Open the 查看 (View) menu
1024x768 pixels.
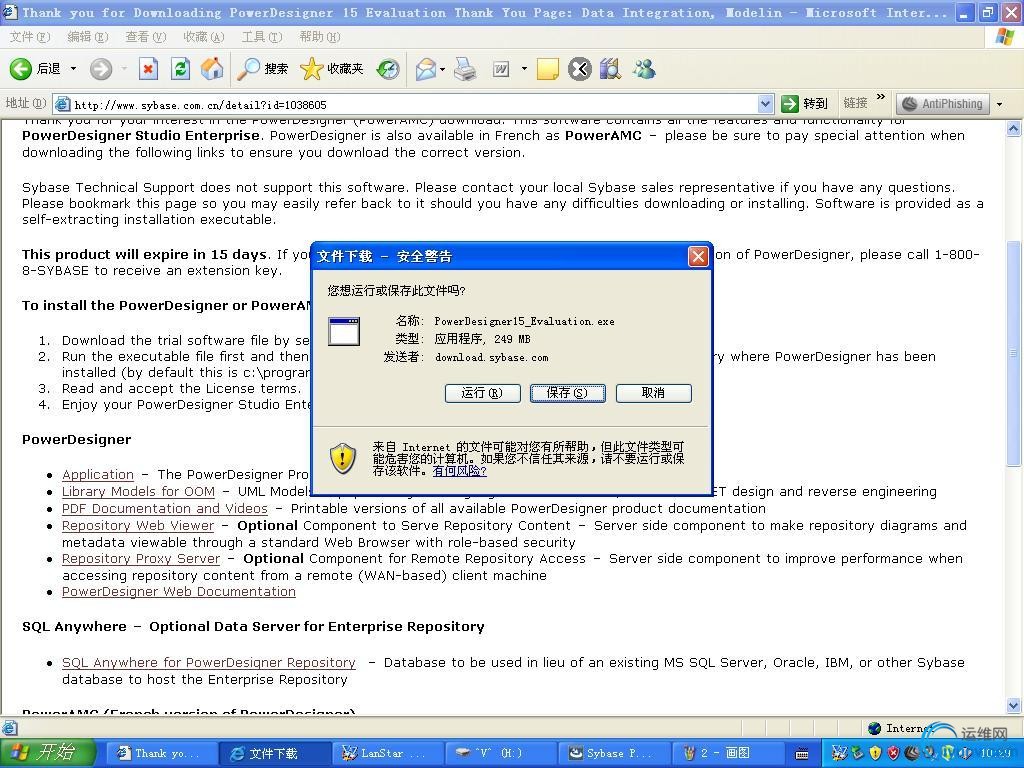coord(146,37)
